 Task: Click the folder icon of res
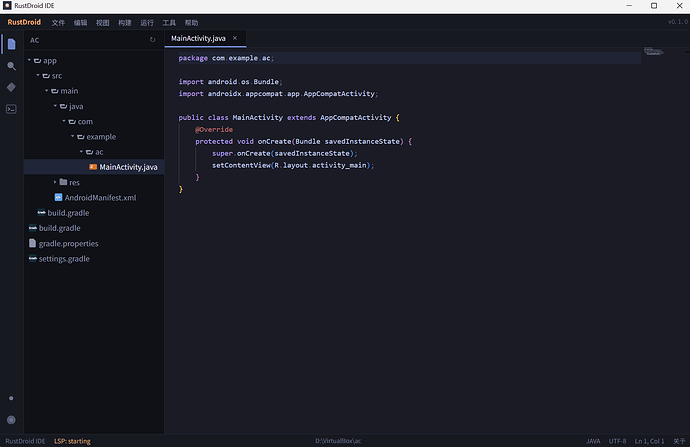click(63, 182)
